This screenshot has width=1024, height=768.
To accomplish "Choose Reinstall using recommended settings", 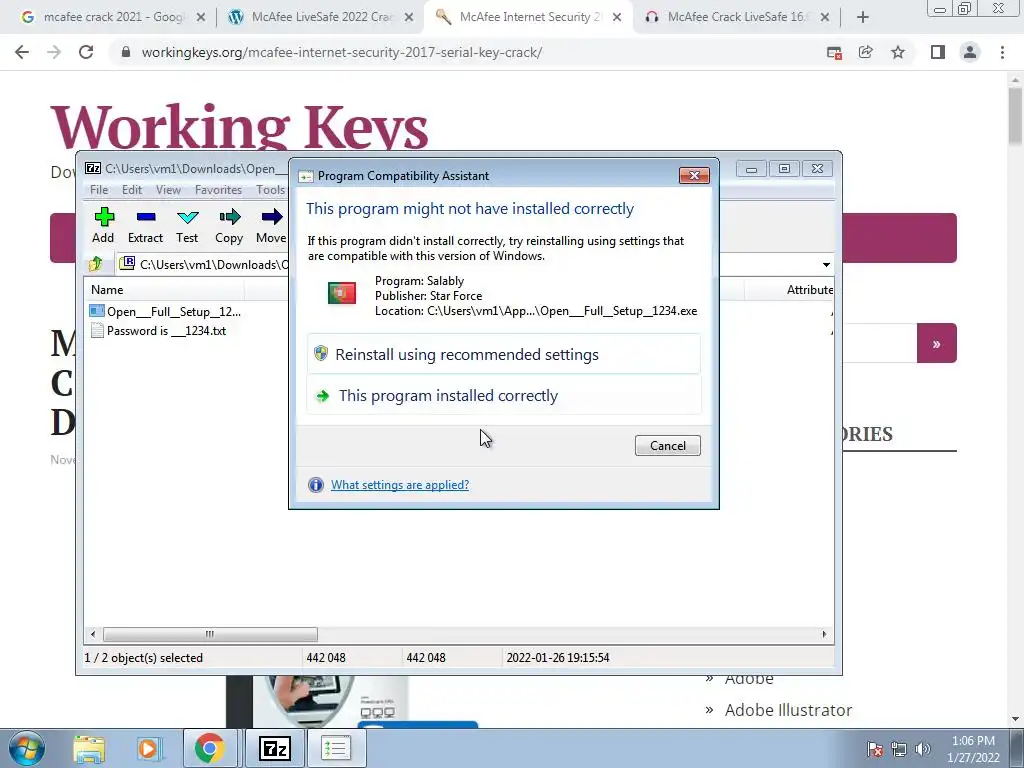I will click(504, 354).
